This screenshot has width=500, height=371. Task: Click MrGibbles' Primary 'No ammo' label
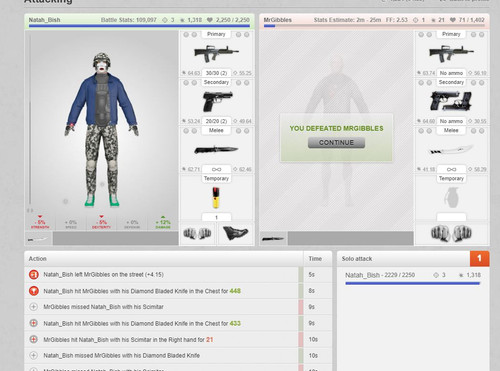pos(451,73)
